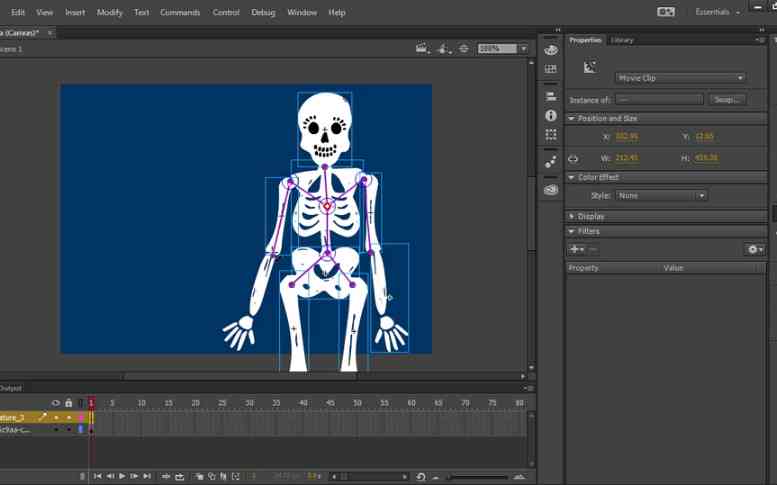Image resolution: width=777 pixels, height=485 pixels.
Task: Click the blue outline color of second layer
Action: click(x=81, y=430)
